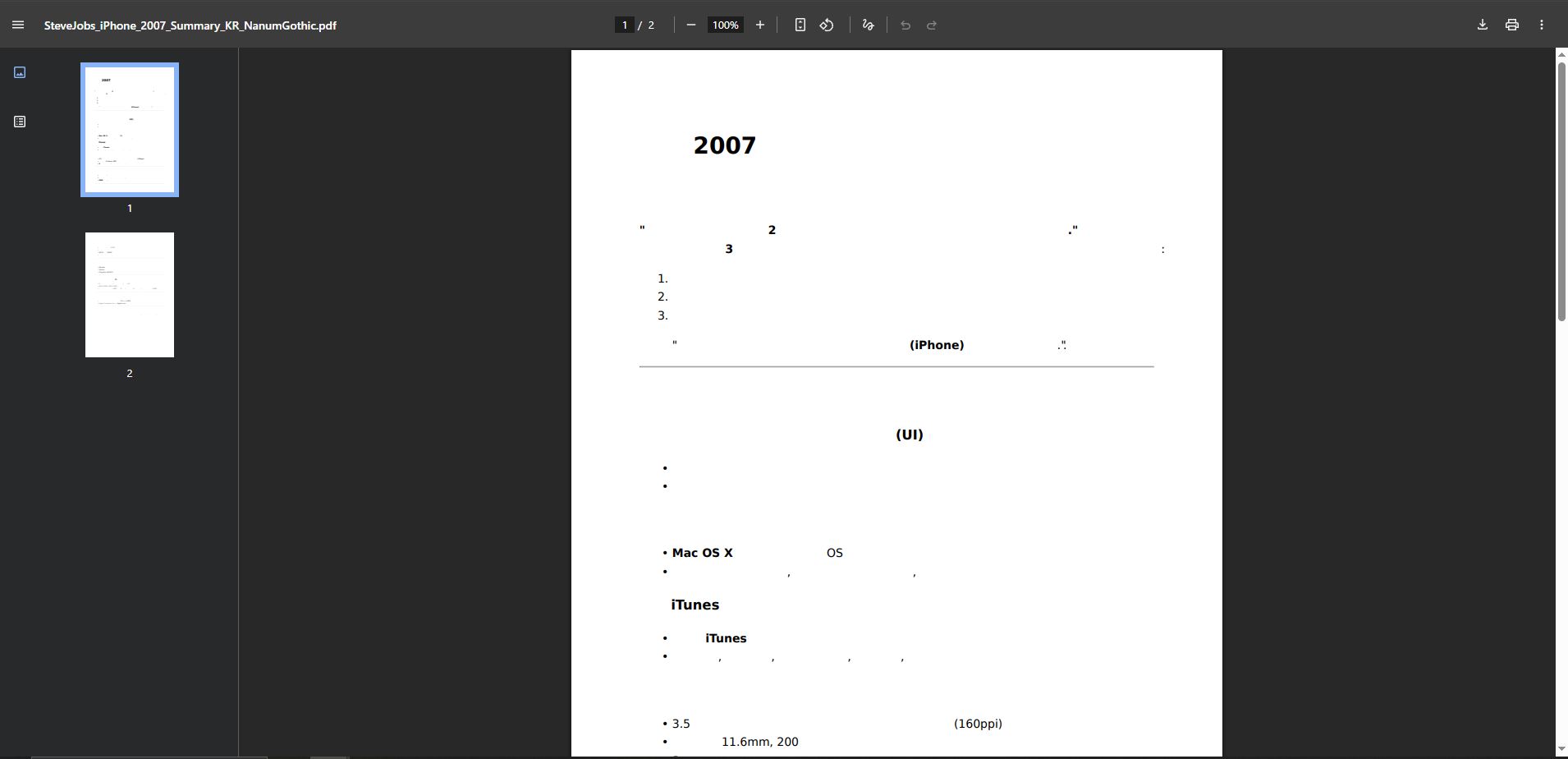The height and width of the screenshot is (759, 1568).
Task: Open the page 2 thumbnail
Action: [x=130, y=295]
